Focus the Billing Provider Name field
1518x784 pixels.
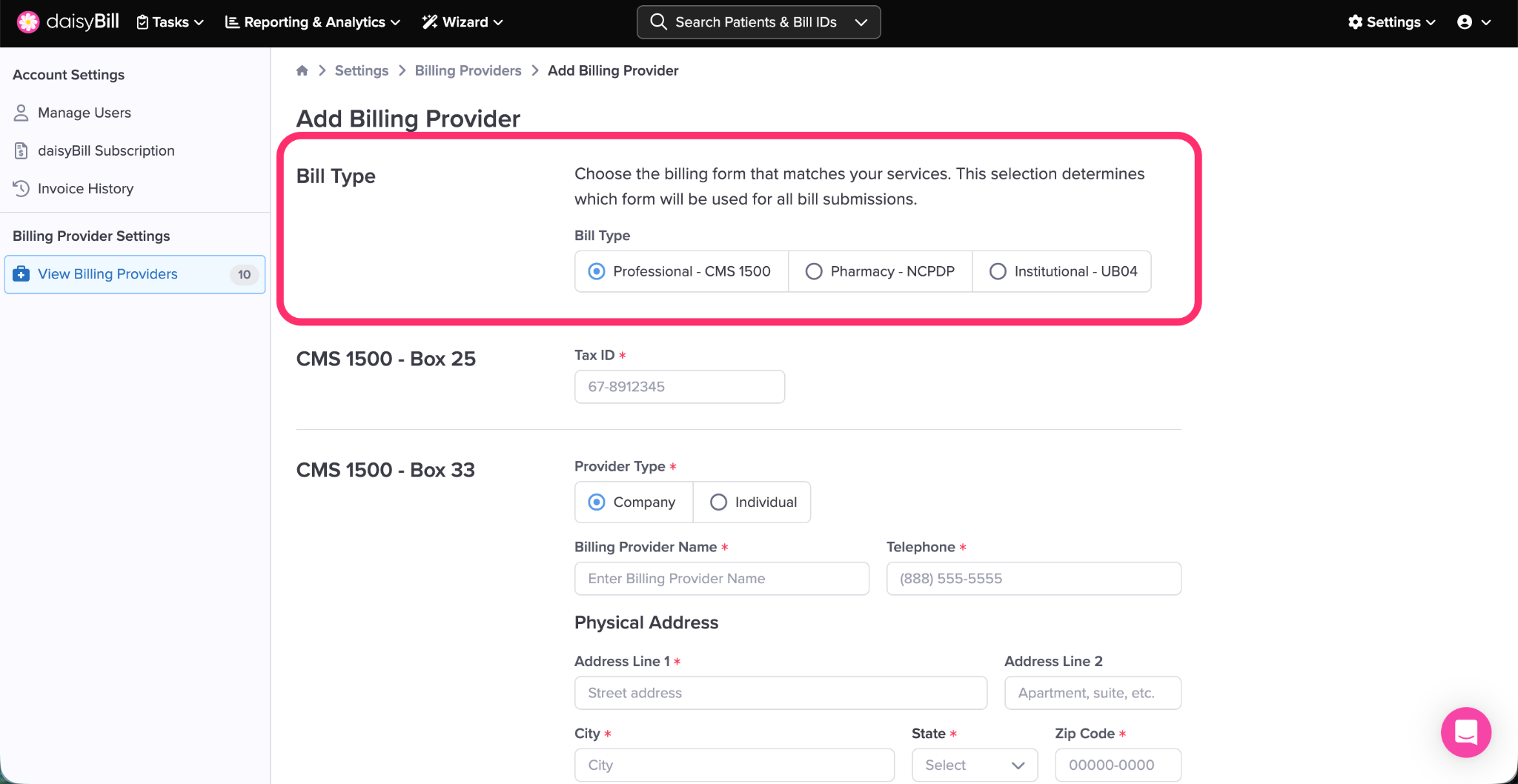click(721, 579)
